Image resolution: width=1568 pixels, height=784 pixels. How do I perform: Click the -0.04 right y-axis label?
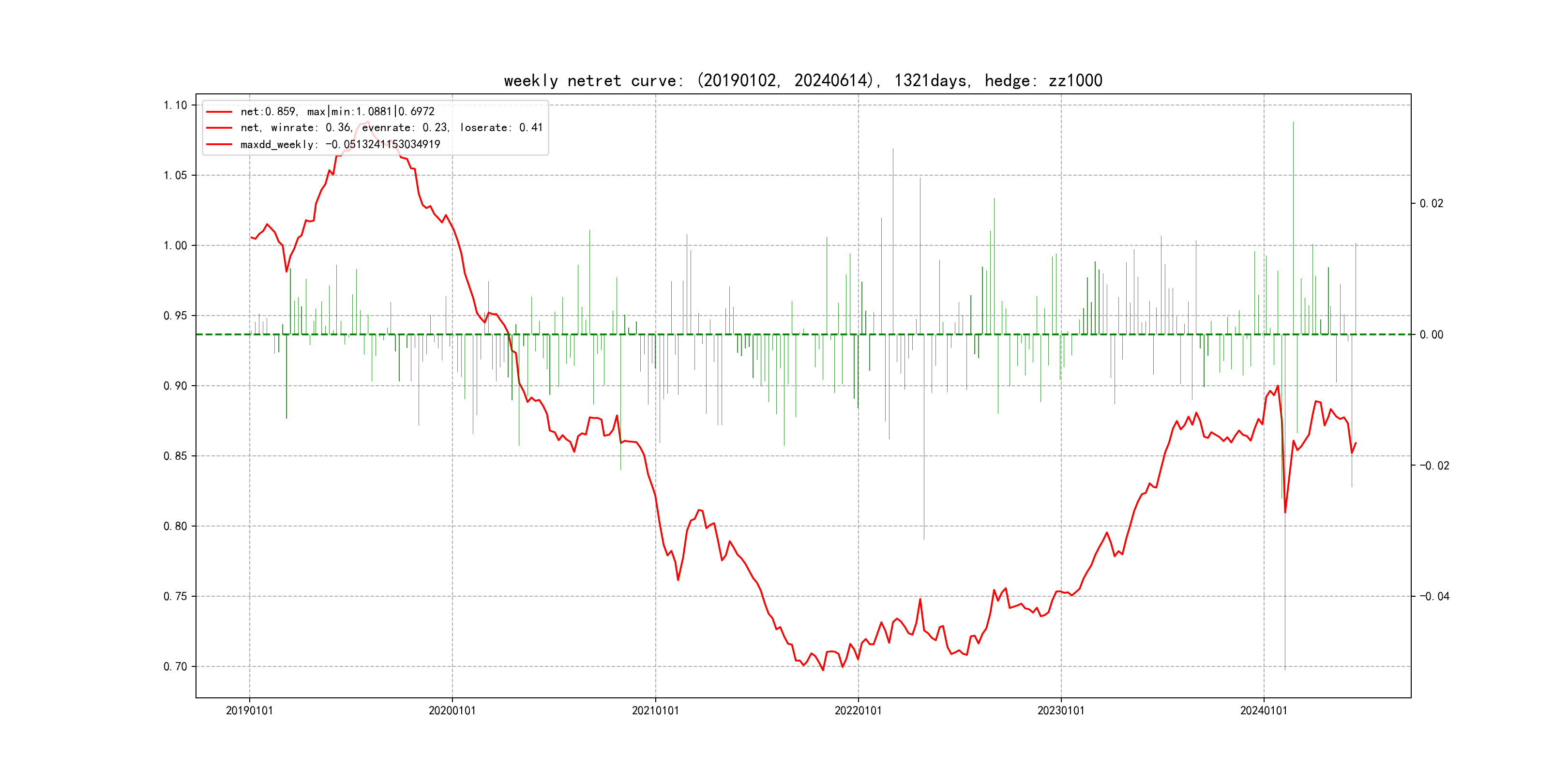pos(1434,596)
